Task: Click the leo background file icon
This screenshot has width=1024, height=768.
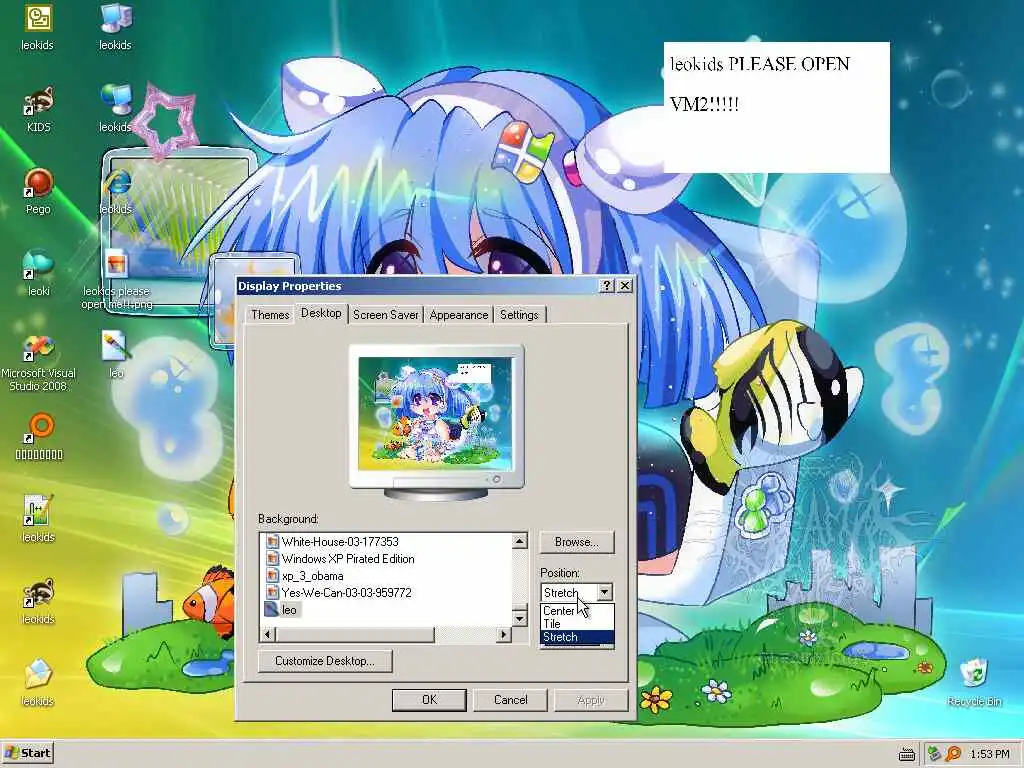Action: coord(272,609)
